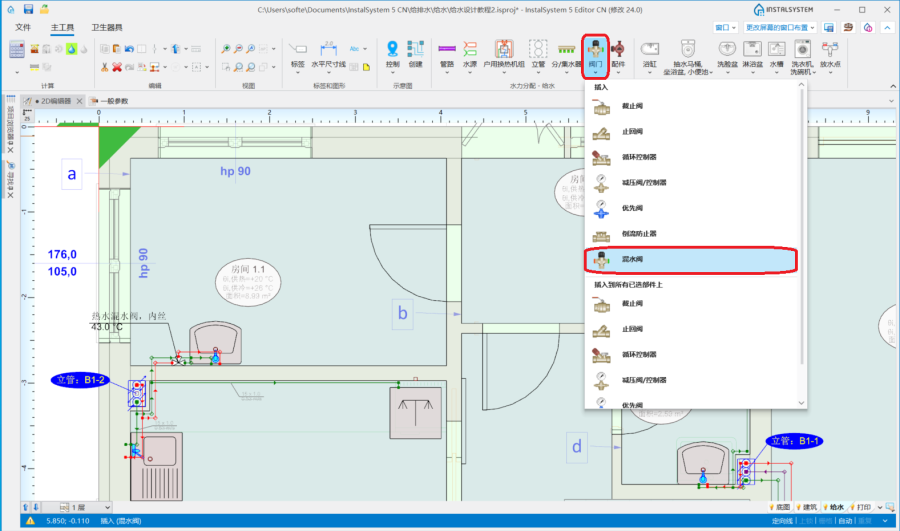Expand the layer visibility options arrow
Screen dimensions: 900x531
pos(879,507)
